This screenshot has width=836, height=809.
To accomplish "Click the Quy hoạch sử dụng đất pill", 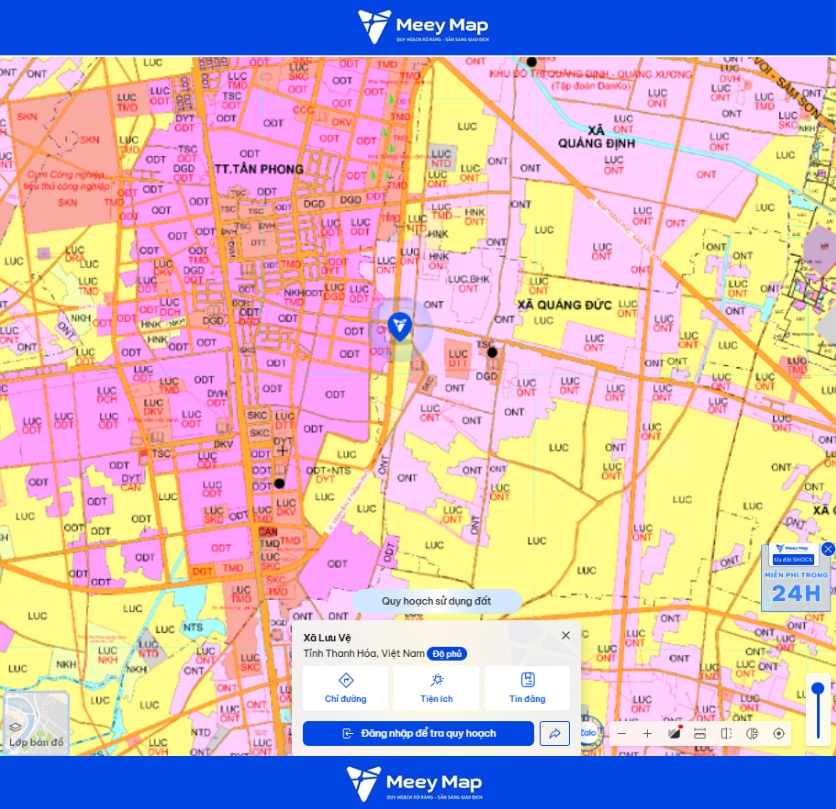I will point(436,601).
